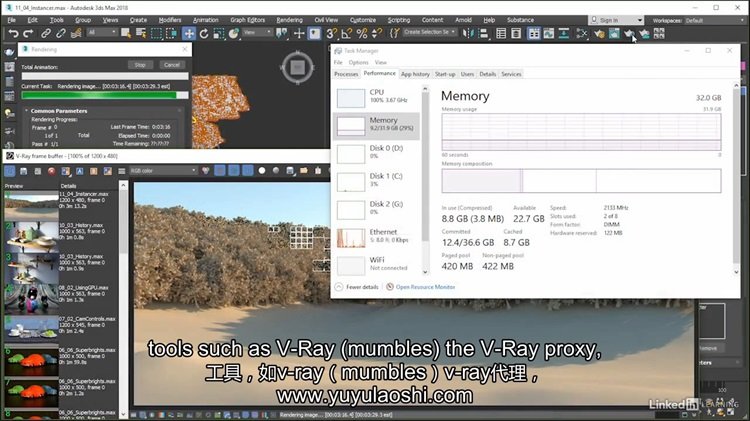Select the Link tool icon
This screenshot has width=750, height=421.
(x=45, y=33)
